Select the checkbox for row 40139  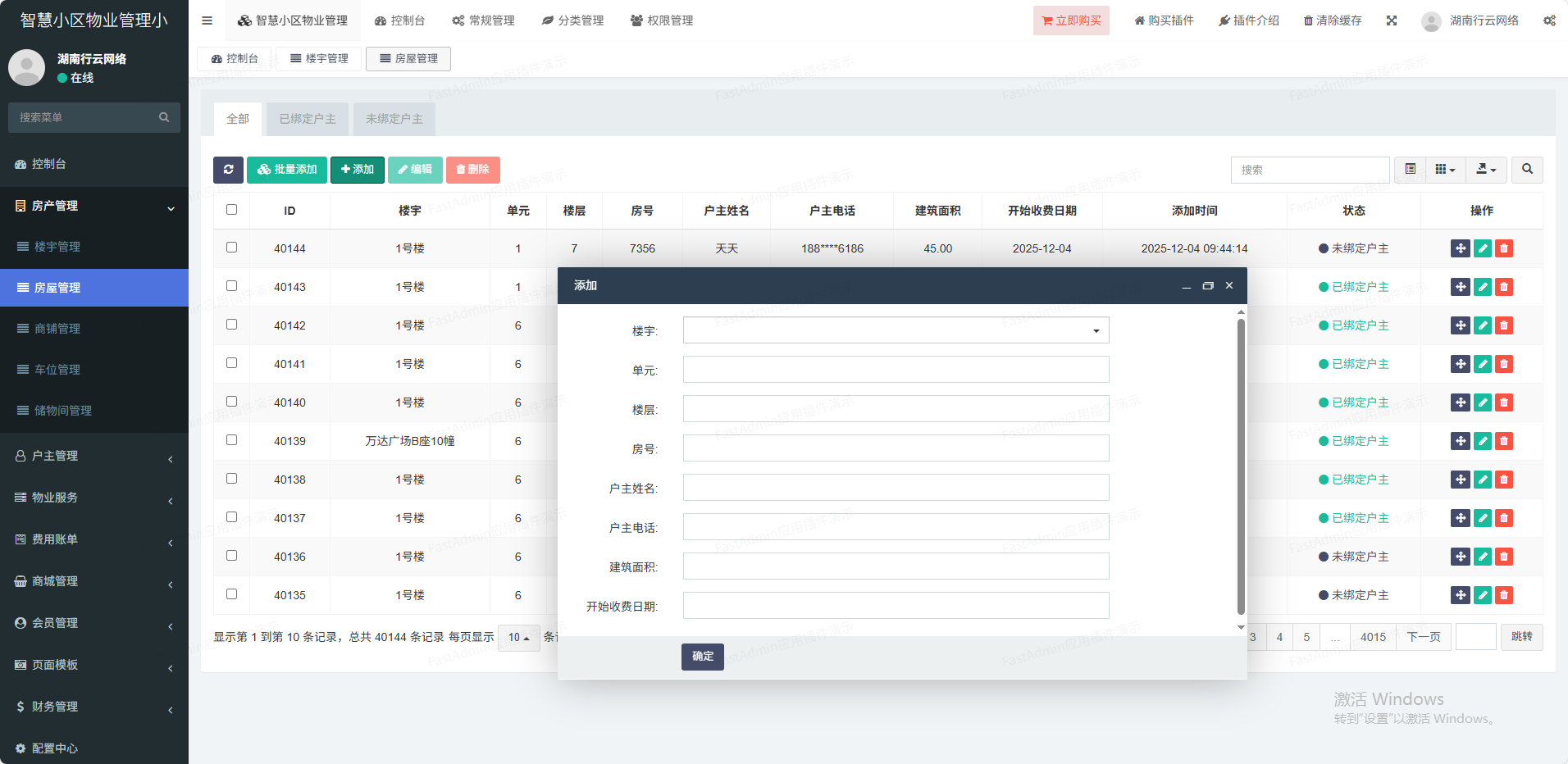pos(232,440)
